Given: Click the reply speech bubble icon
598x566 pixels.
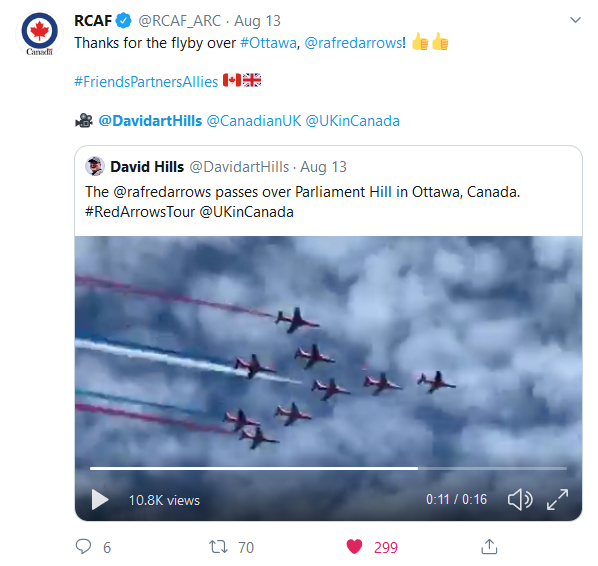Looking at the screenshot, I should point(83,547).
